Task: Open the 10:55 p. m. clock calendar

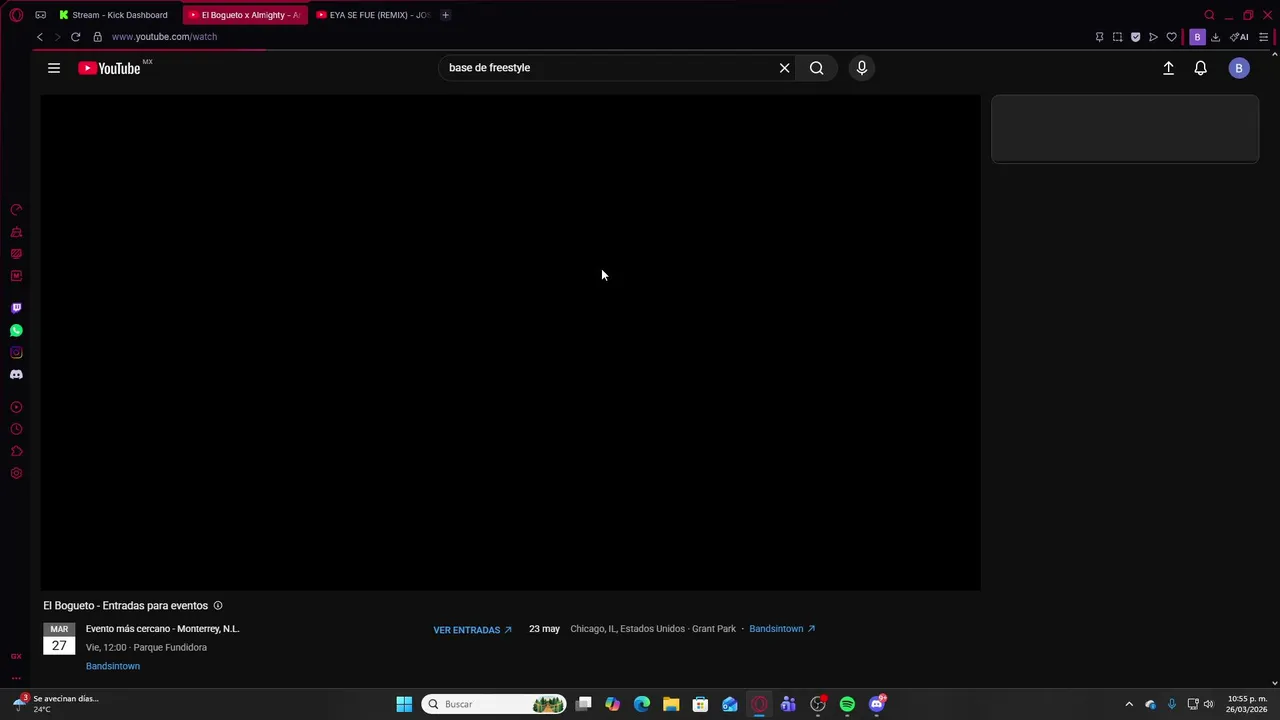Action: point(1247,704)
